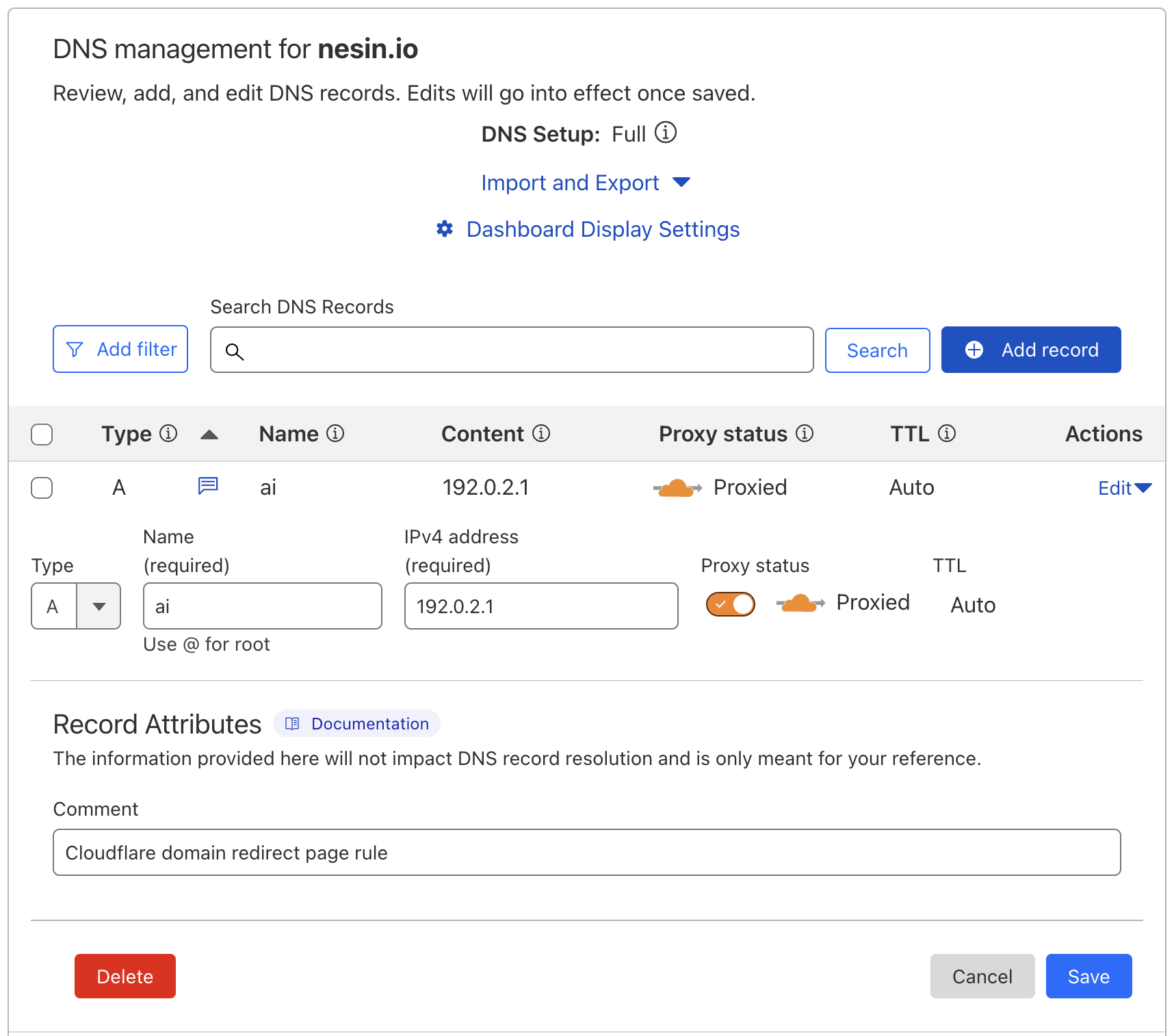Click the Dashboard Display Settings gear icon

[x=445, y=229]
